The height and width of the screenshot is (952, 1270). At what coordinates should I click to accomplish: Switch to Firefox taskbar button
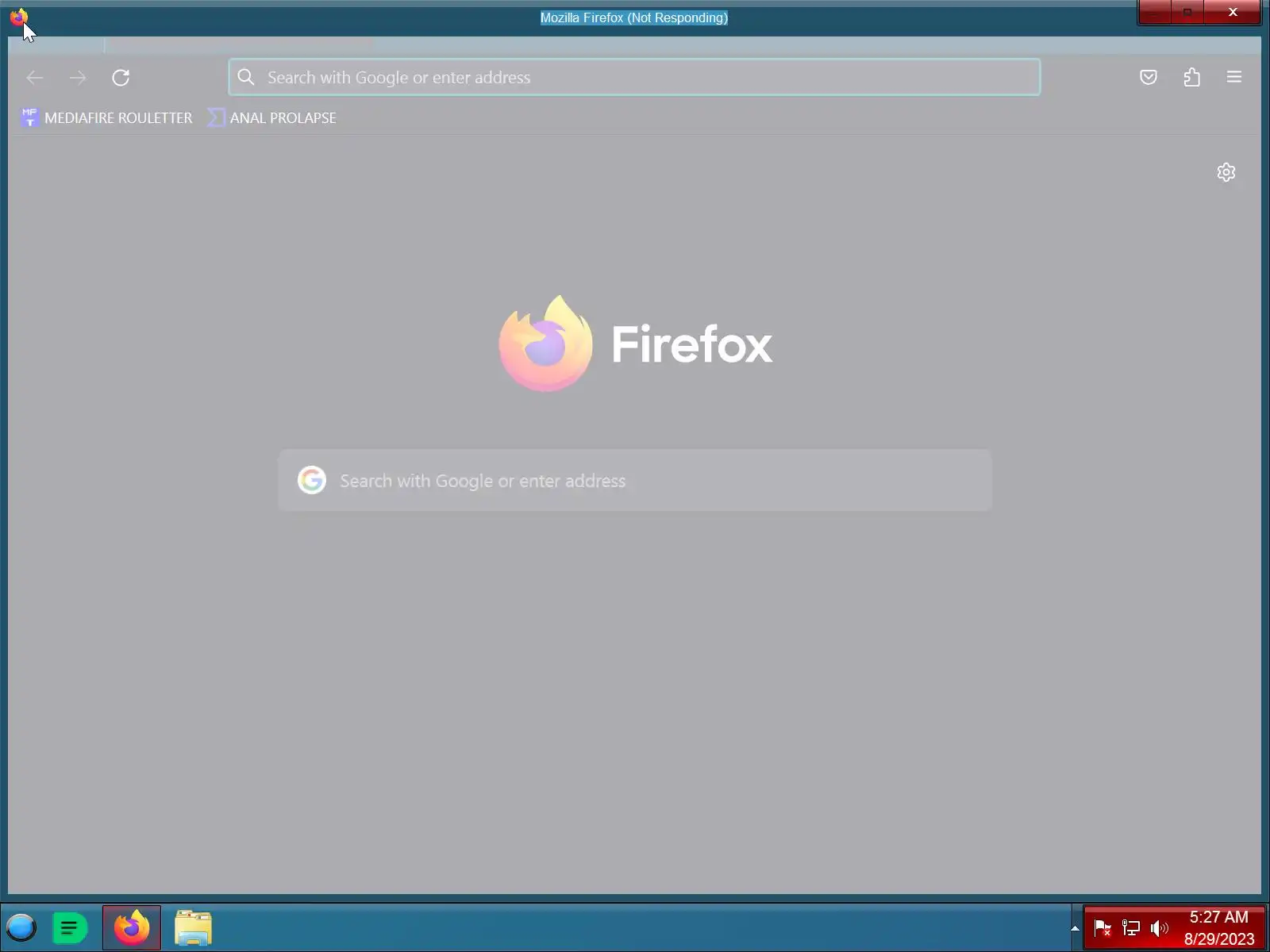pyautogui.click(x=132, y=927)
